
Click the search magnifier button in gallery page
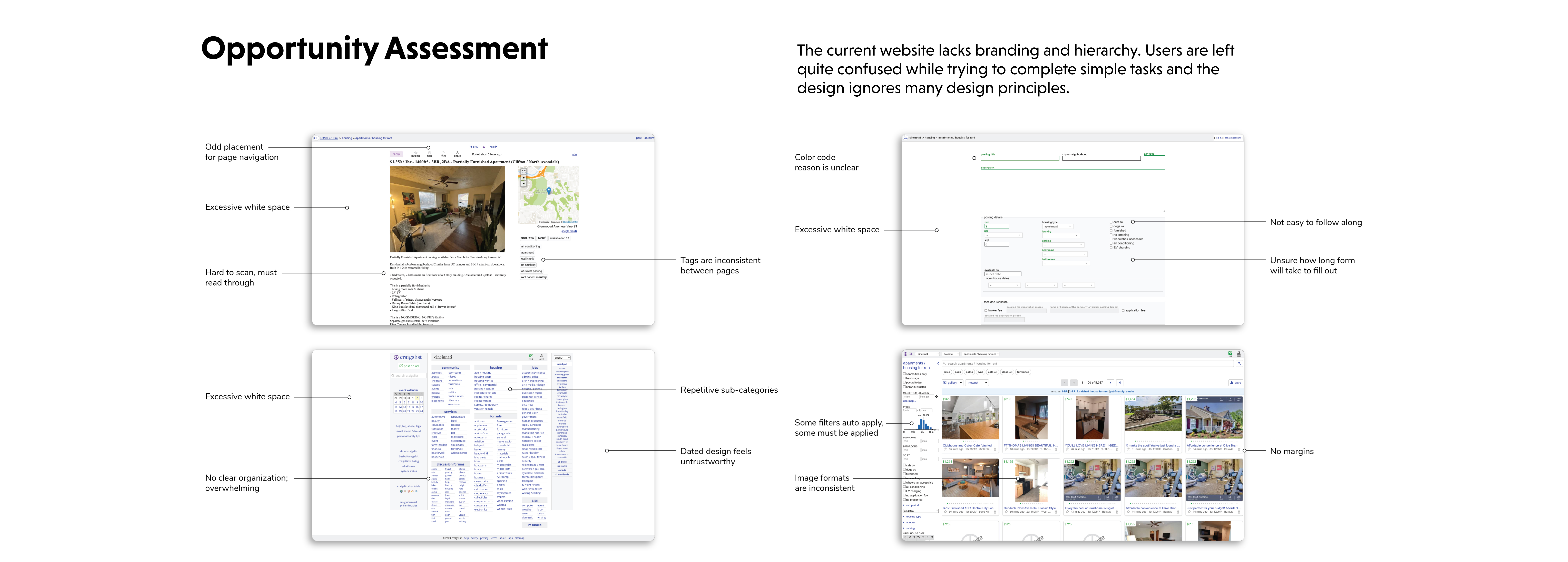tap(1239, 364)
